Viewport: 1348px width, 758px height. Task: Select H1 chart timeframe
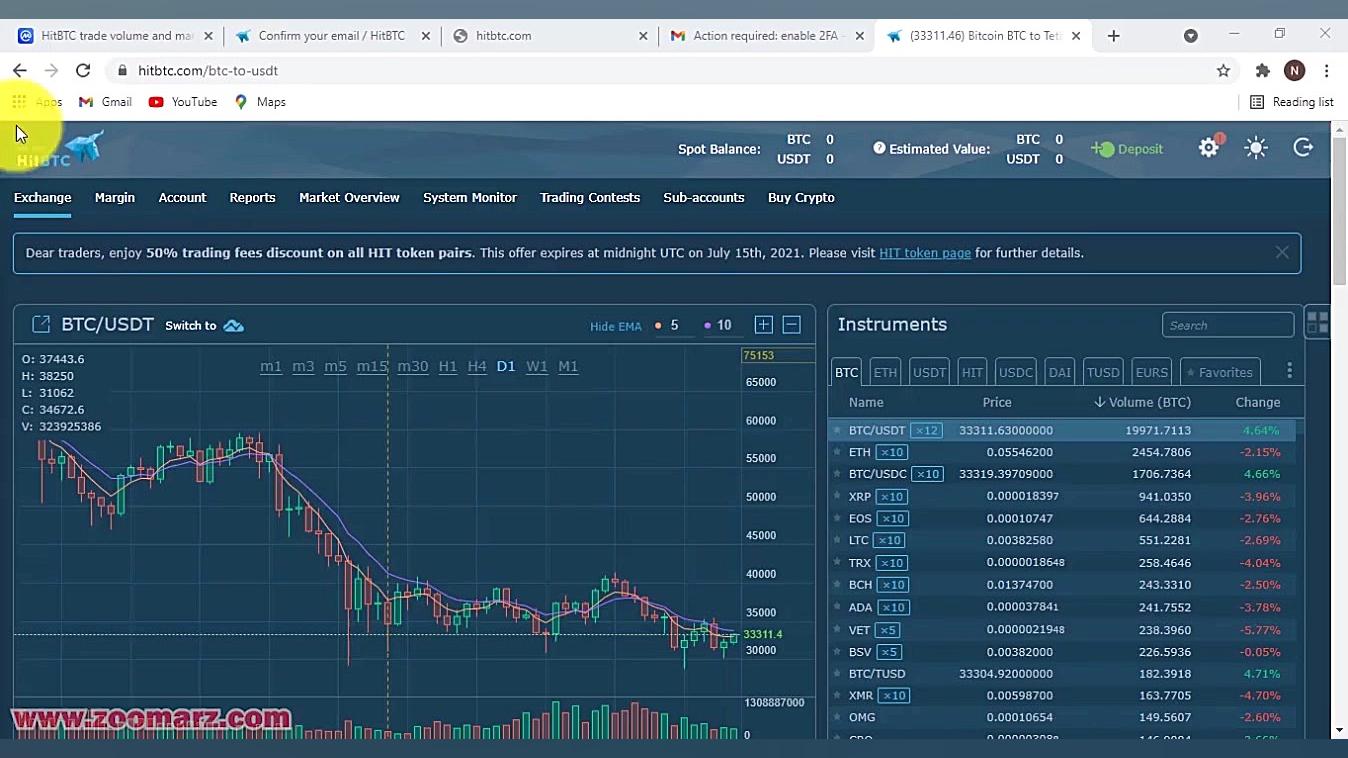[448, 366]
